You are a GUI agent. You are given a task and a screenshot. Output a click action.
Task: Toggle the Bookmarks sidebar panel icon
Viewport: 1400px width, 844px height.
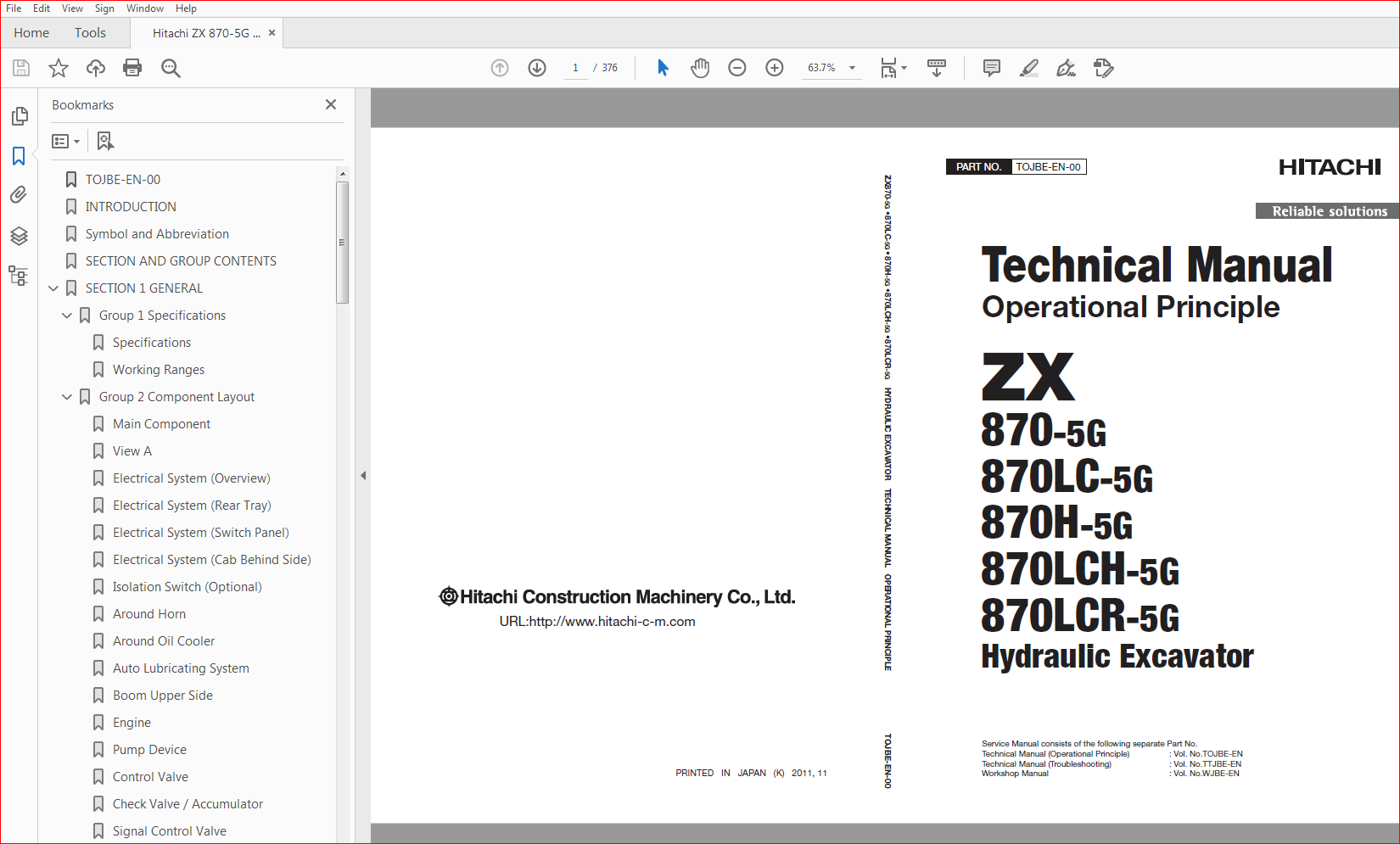19,156
